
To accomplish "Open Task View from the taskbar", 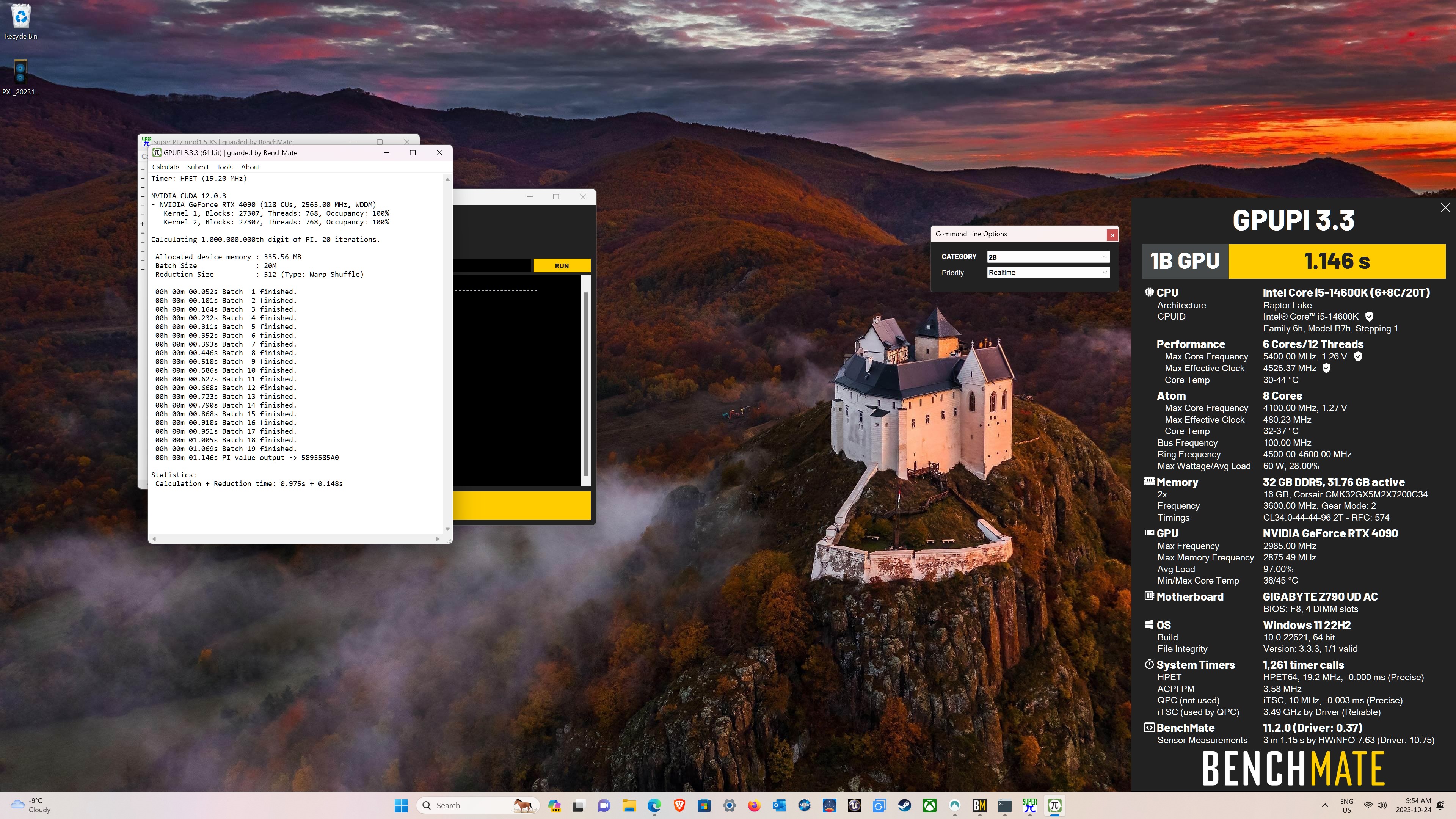I will [578, 805].
